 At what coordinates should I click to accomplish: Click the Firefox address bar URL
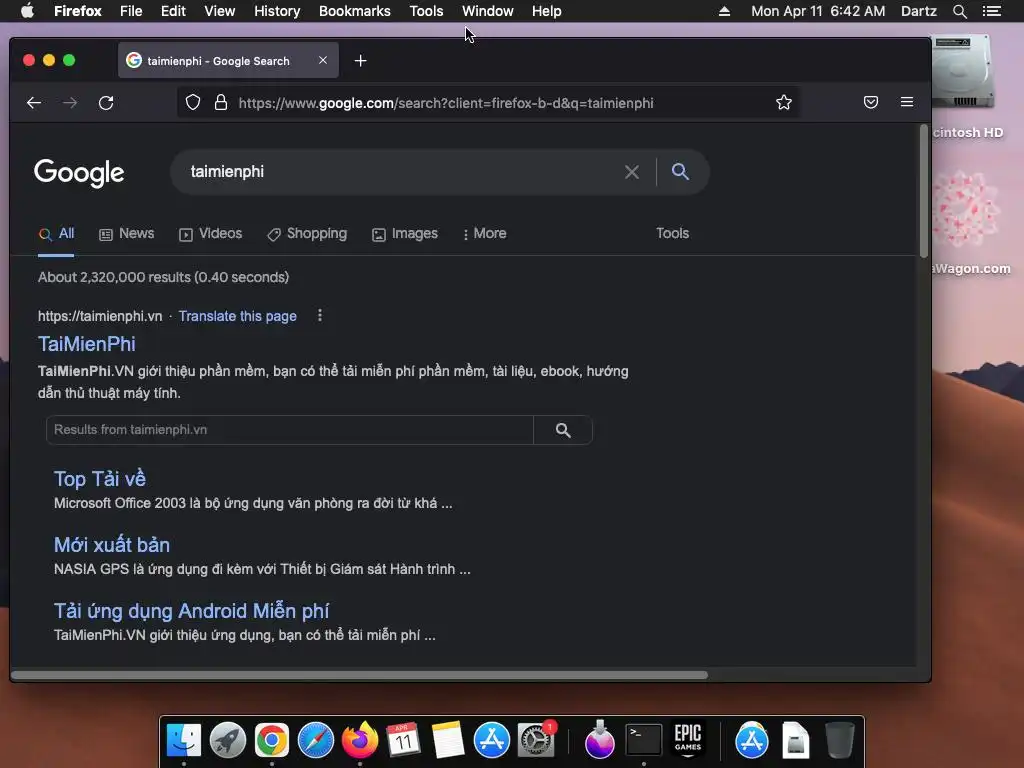pos(446,103)
